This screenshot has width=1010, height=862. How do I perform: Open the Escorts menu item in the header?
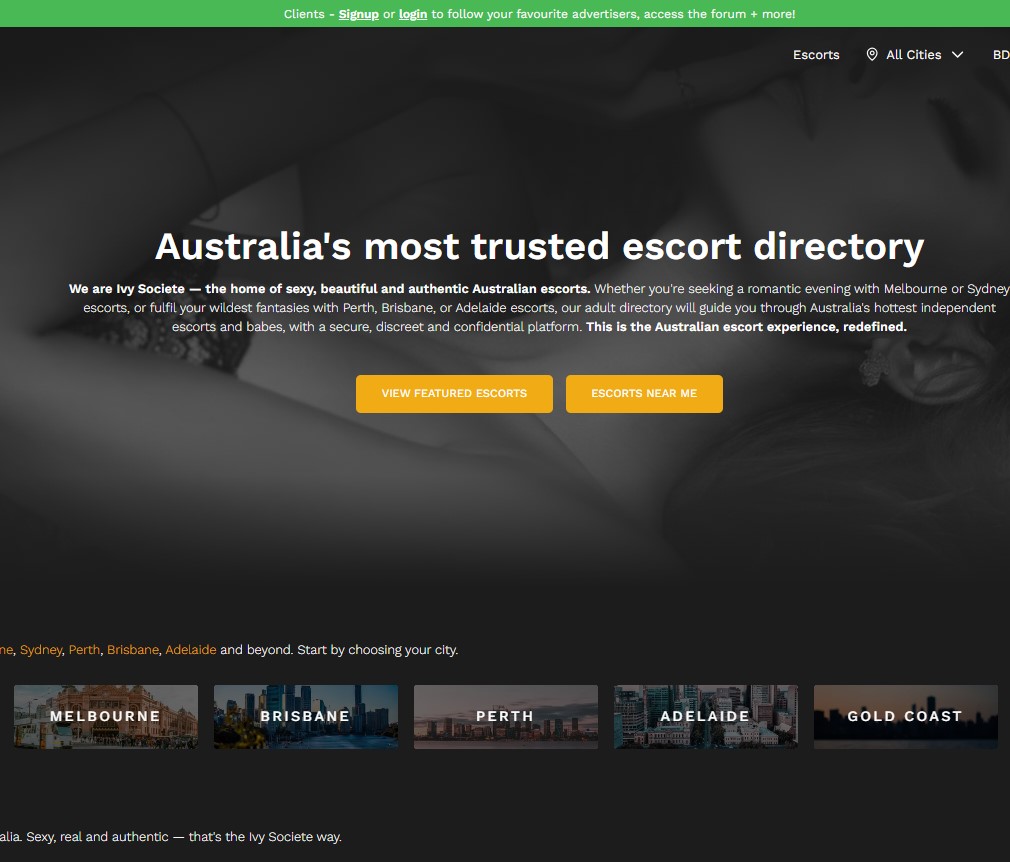tap(816, 55)
